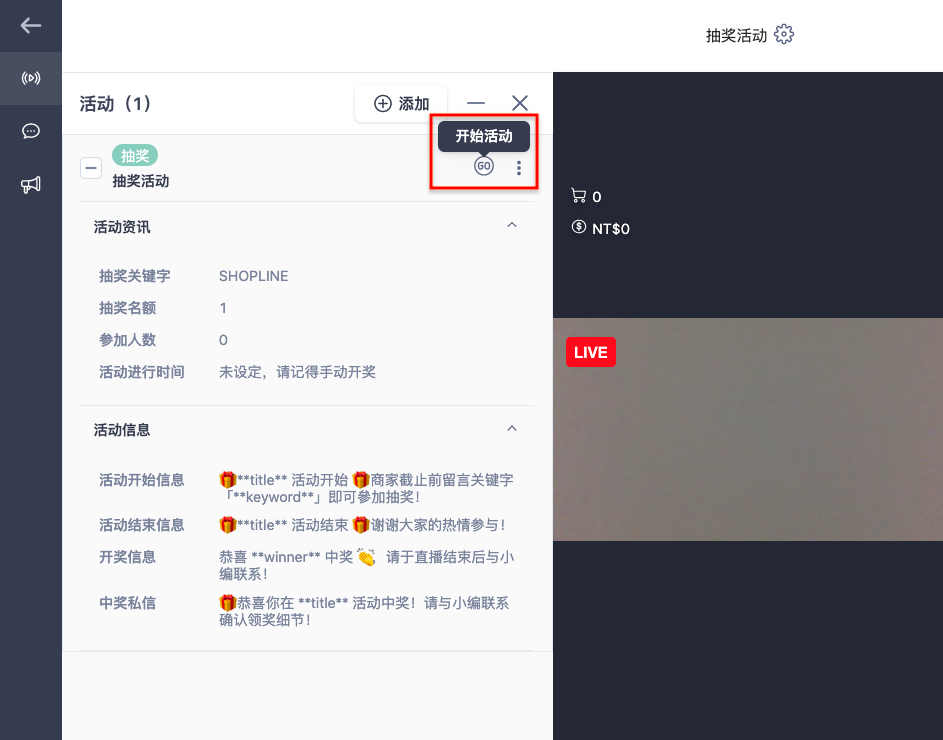Viewport: 943px width, 740px height.
Task: Click the winner announcement message text
Action: pyautogui.click(x=366, y=566)
